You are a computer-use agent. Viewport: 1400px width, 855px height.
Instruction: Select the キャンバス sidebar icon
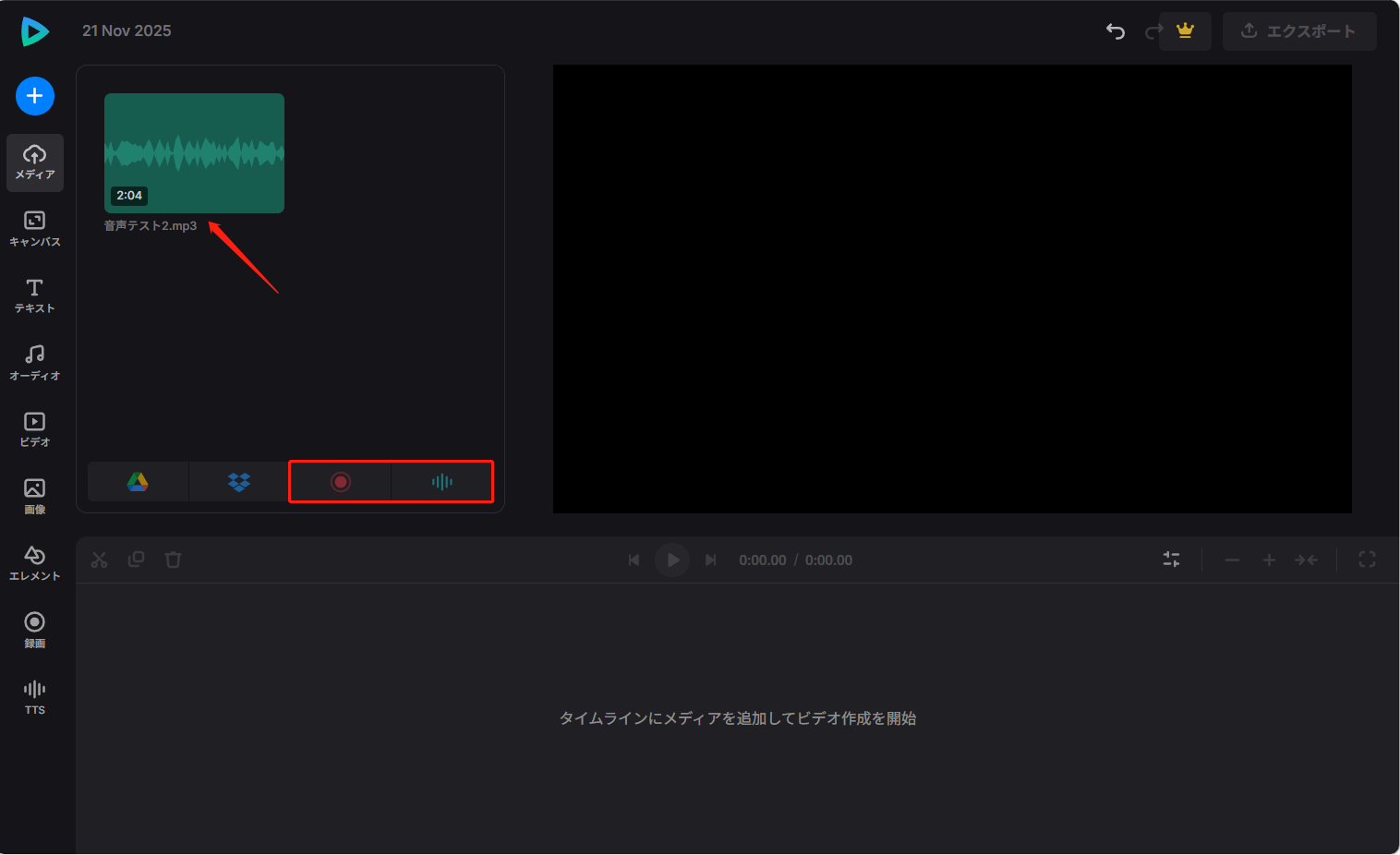coord(34,228)
